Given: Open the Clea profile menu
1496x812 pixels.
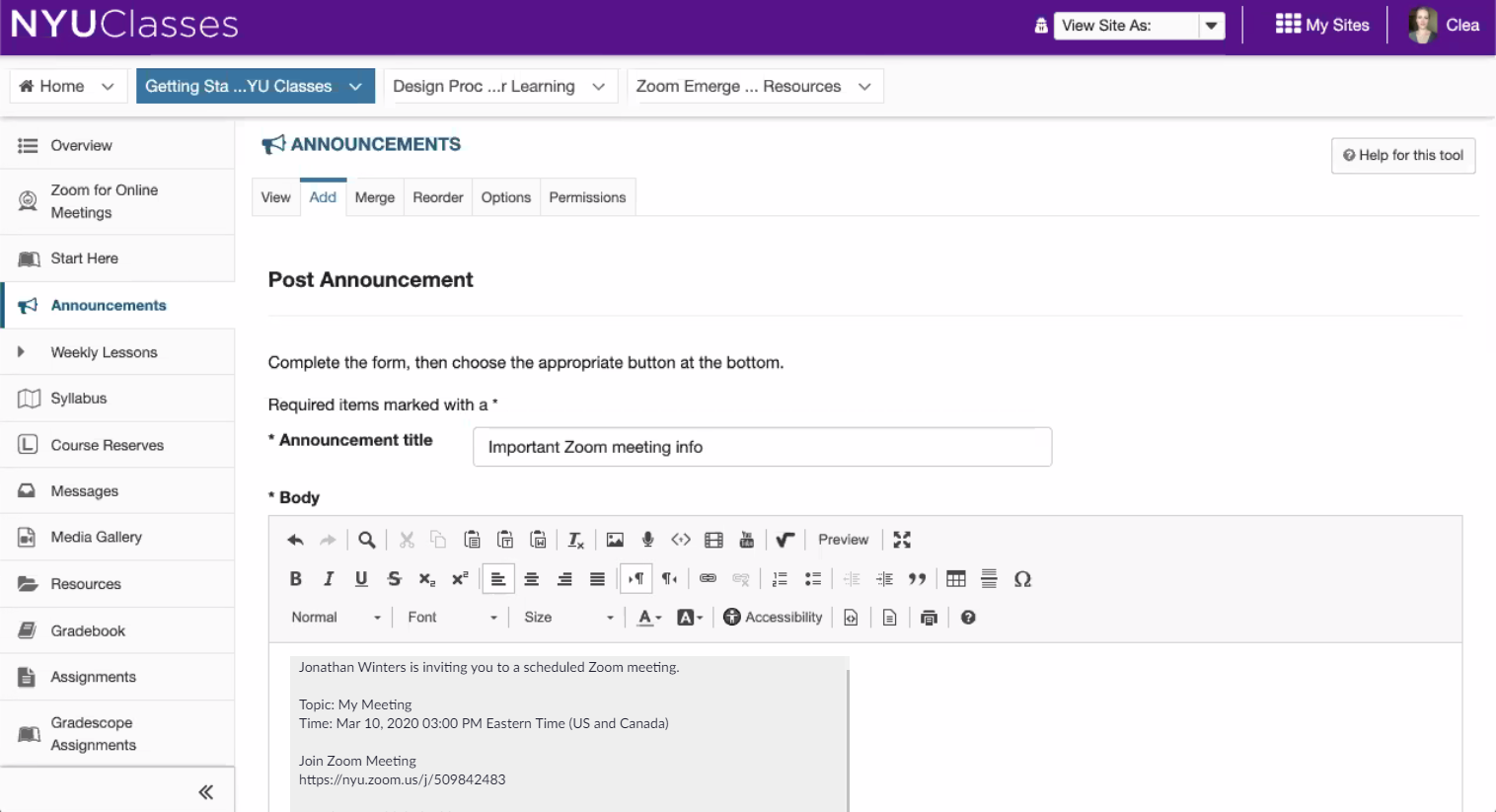Looking at the screenshot, I should 1444,26.
